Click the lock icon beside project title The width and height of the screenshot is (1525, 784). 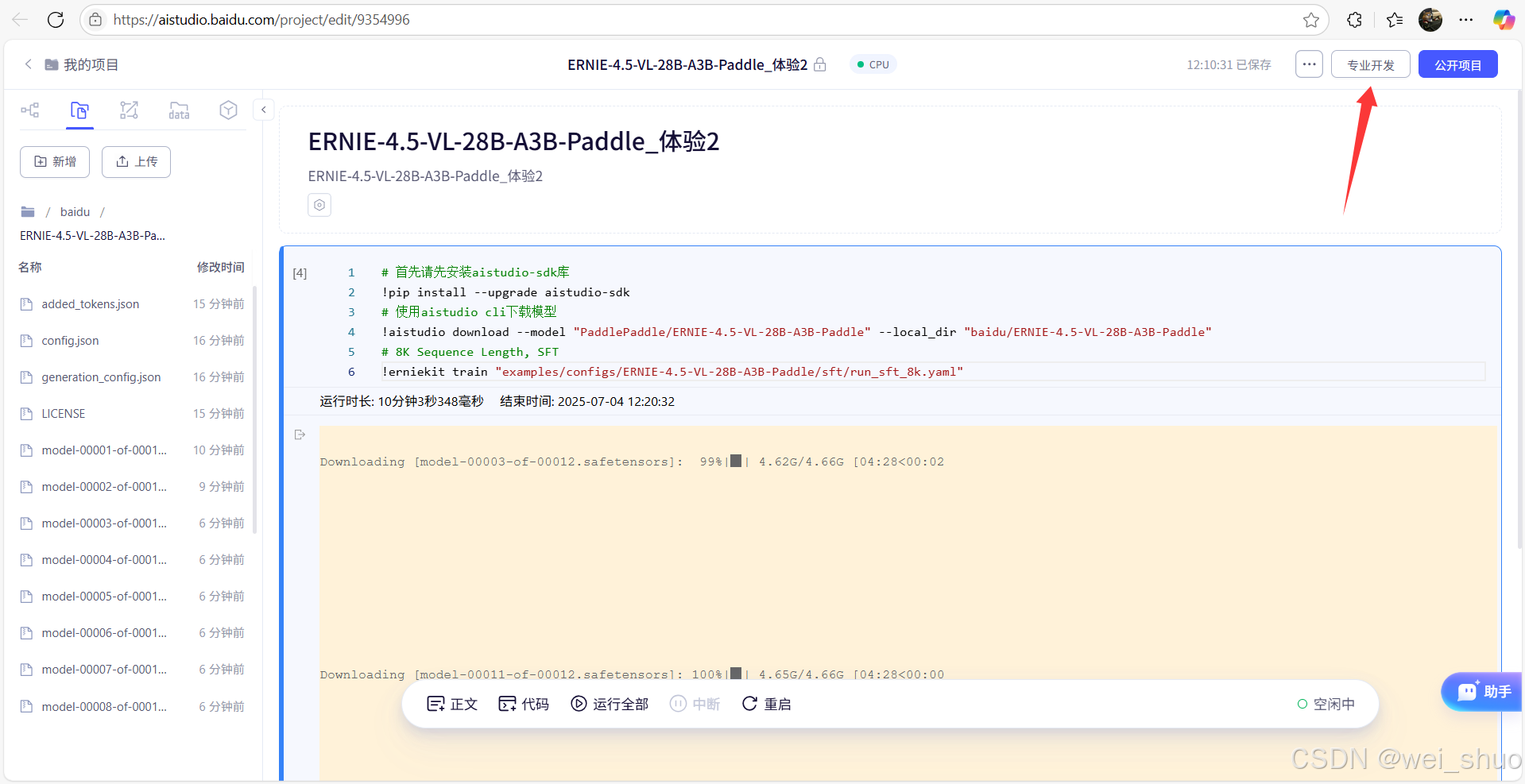click(x=820, y=64)
